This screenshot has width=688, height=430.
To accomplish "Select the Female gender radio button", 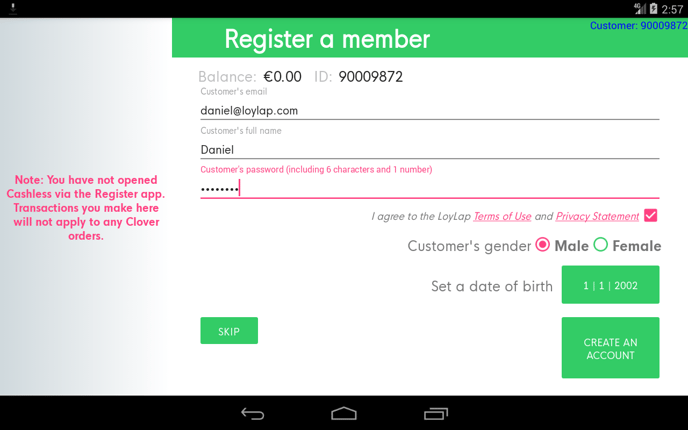I will 601,245.
